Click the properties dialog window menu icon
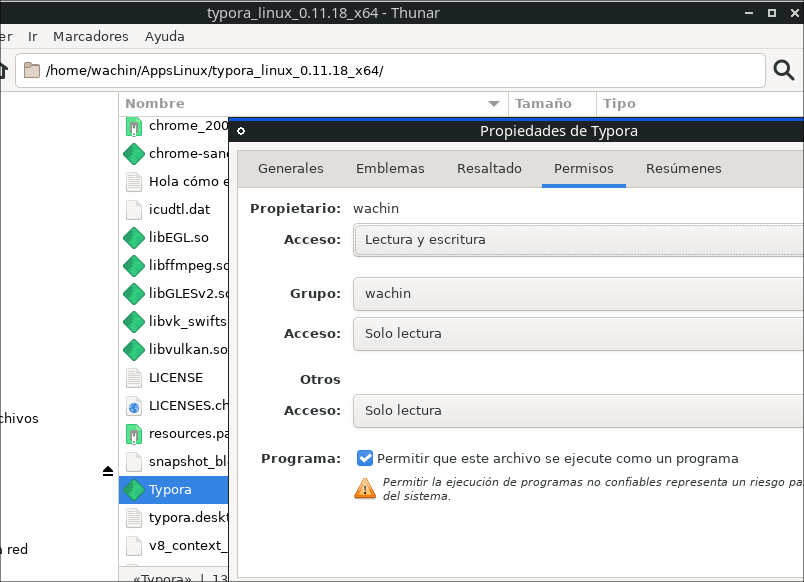This screenshot has width=804, height=582. 241,131
